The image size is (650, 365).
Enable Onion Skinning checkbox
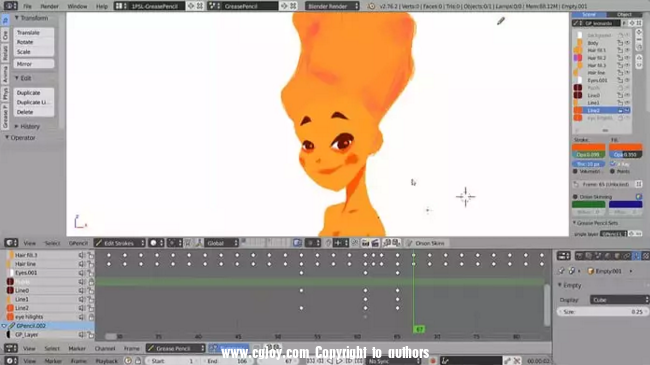click(575, 197)
